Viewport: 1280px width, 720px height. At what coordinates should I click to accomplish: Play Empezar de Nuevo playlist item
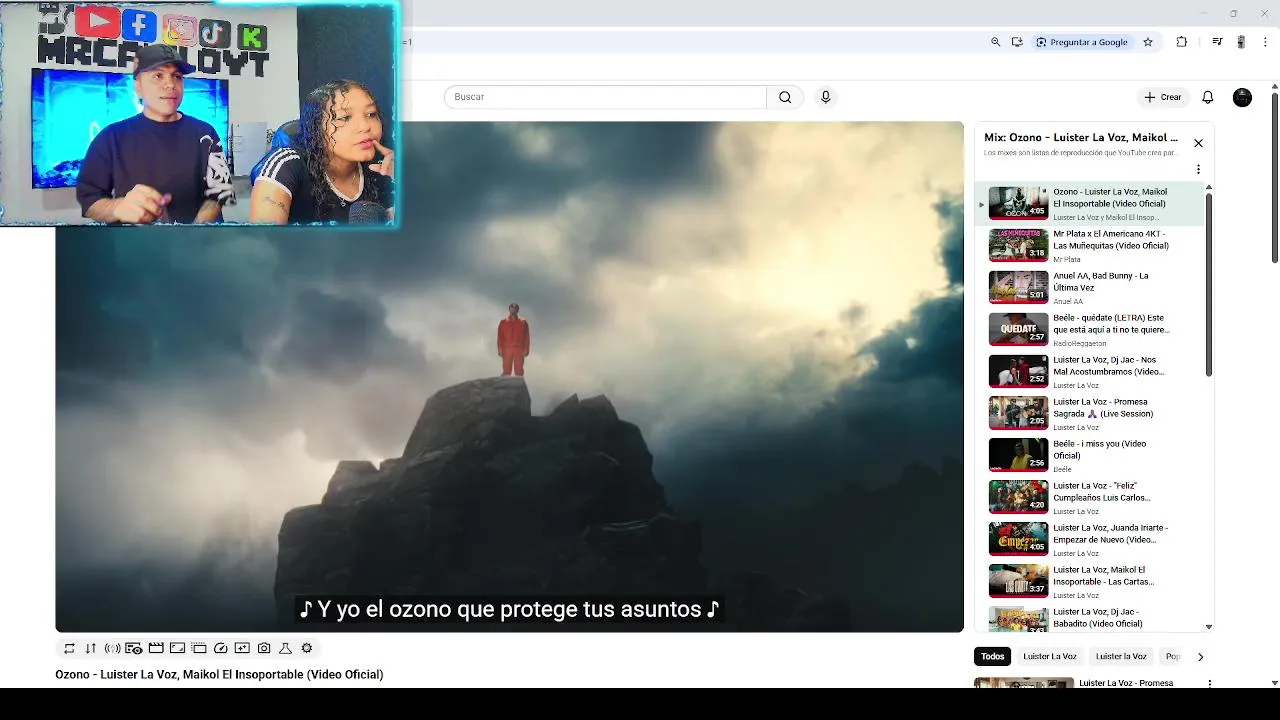click(1090, 539)
